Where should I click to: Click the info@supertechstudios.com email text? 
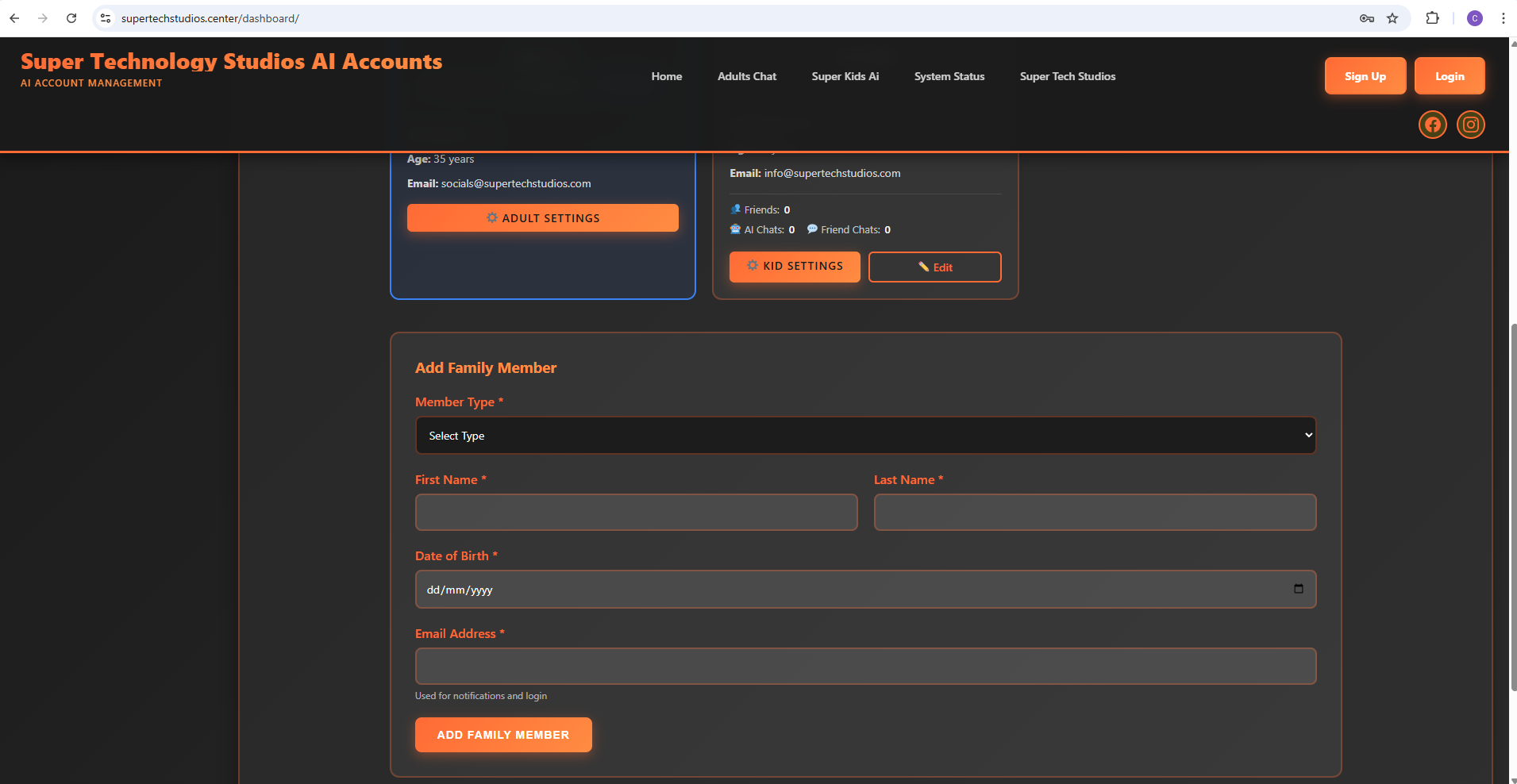pos(832,173)
